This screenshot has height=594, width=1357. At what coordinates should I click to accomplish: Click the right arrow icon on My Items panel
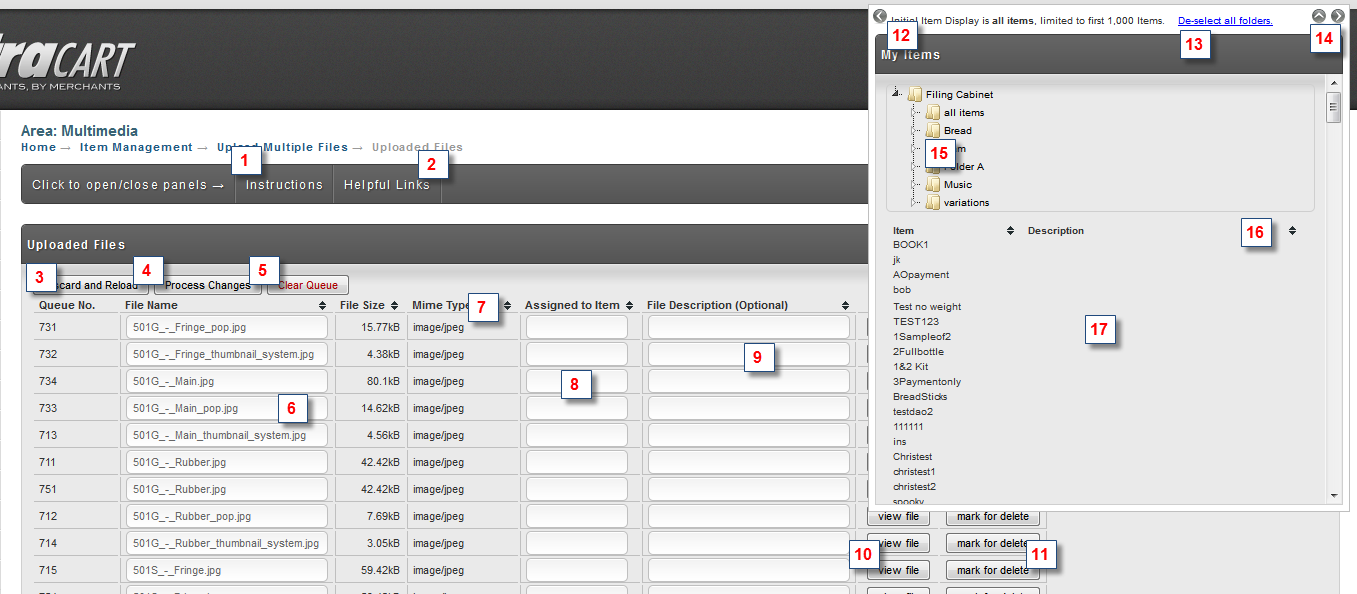(1337, 16)
